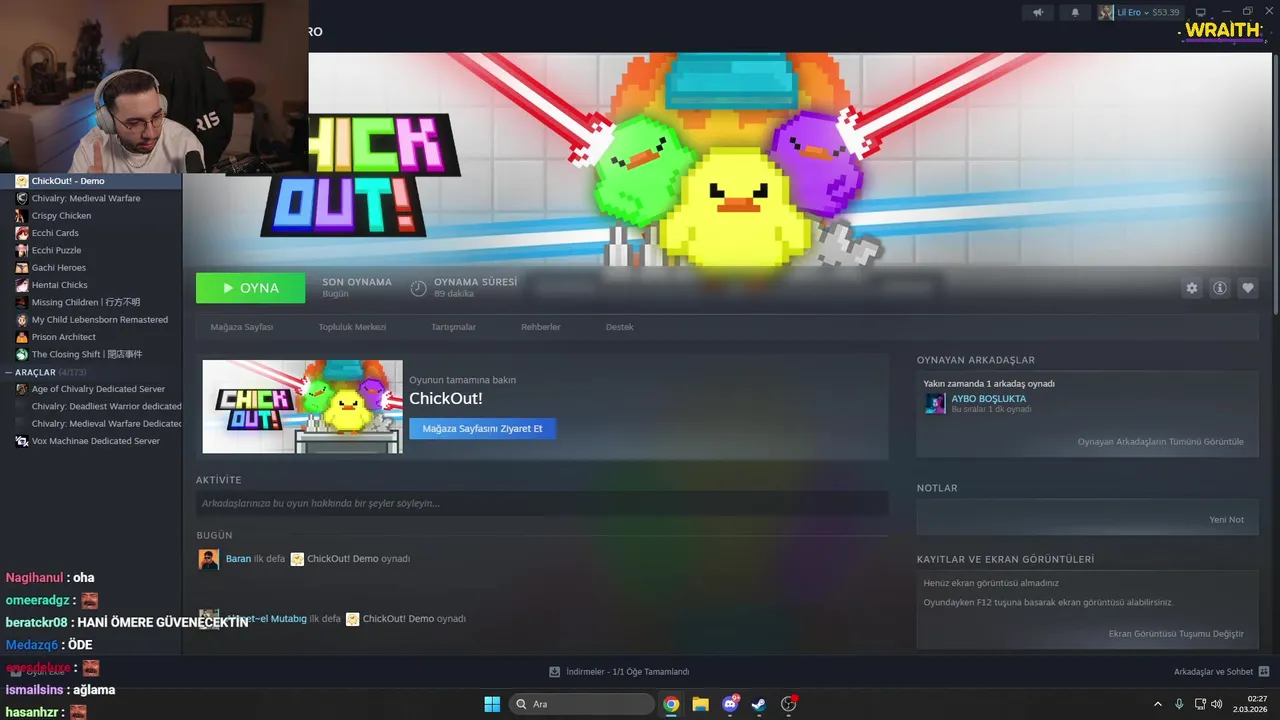Click the volume speaker tray icon
This screenshot has width=1280, height=720.
(1216, 704)
